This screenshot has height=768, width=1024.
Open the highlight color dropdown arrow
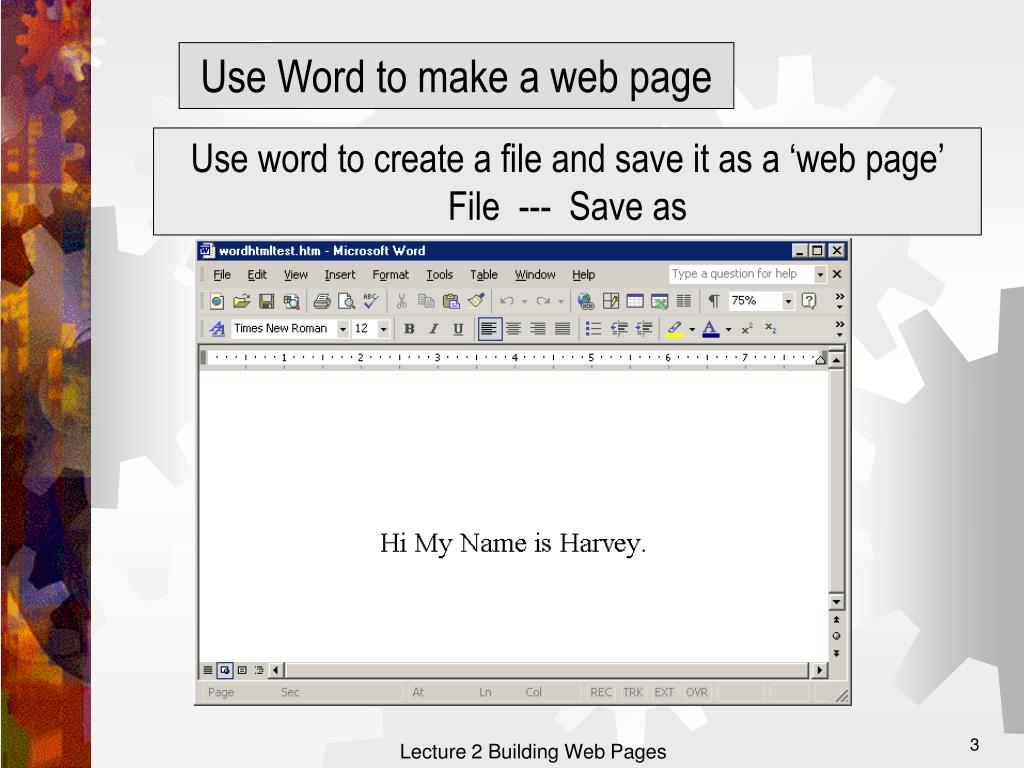pos(692,329)
